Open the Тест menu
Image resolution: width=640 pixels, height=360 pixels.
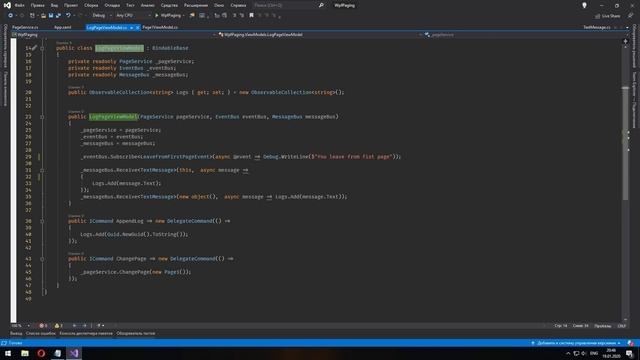point(130,5)
